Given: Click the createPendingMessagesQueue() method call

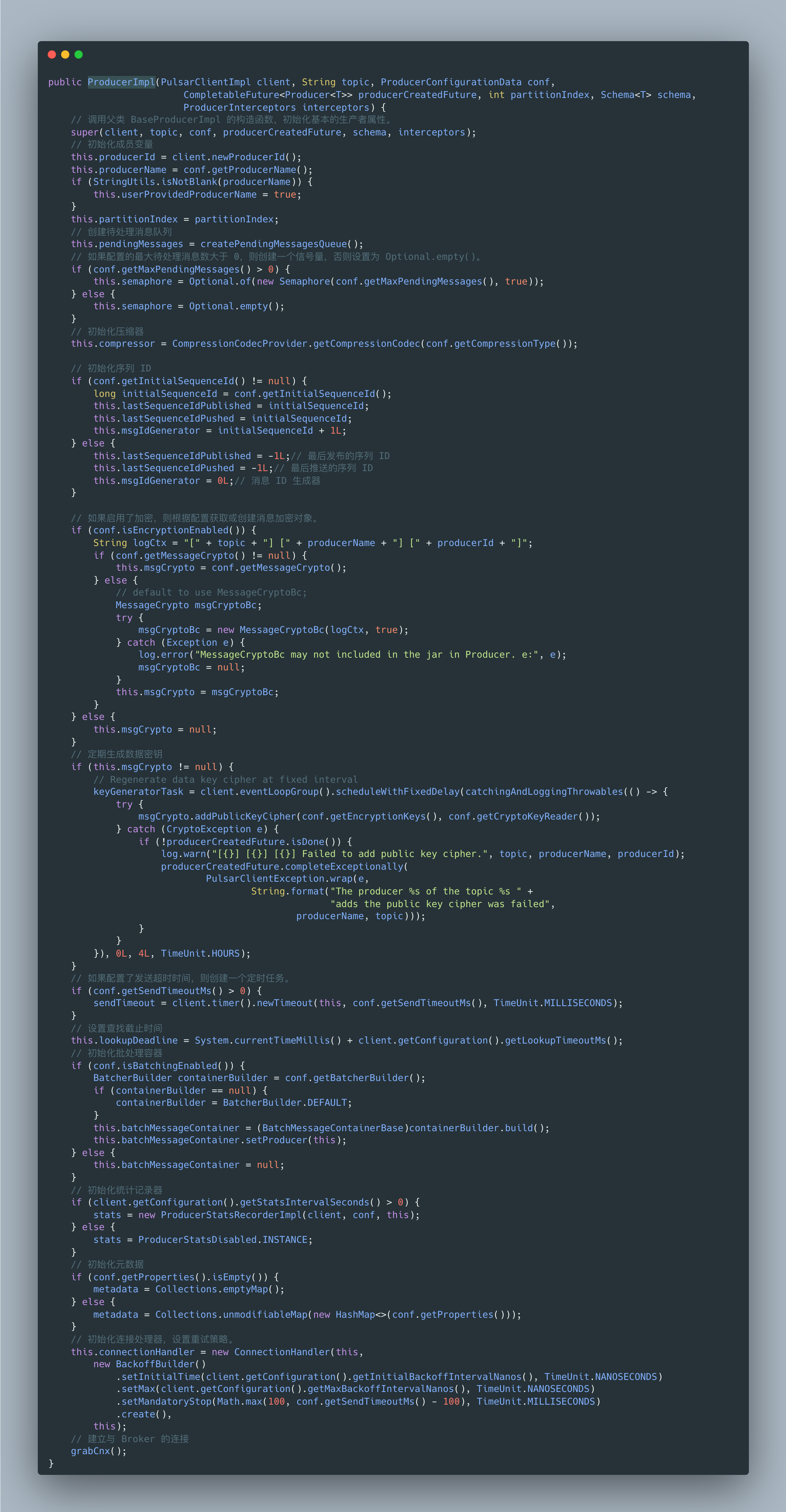Looking at the screenshot, I should coord(281,244).
